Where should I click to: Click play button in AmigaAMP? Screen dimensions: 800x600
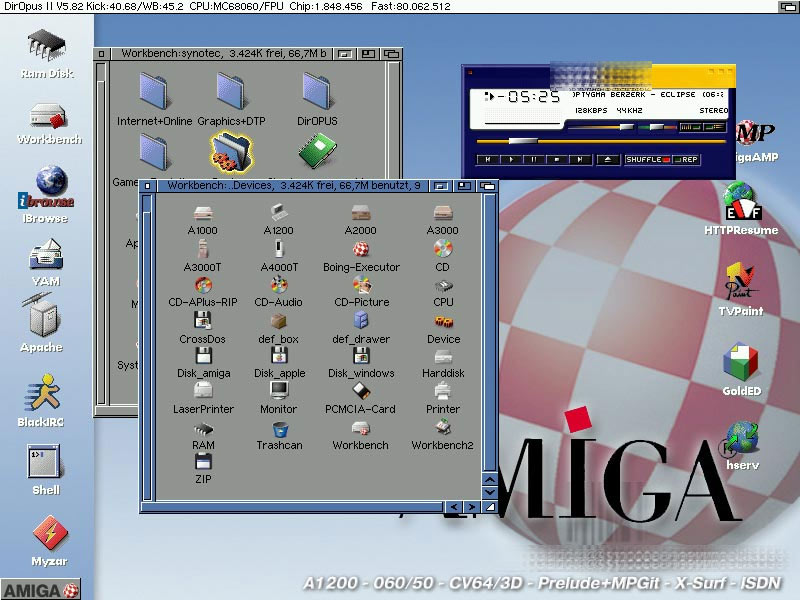pos(511,160)
